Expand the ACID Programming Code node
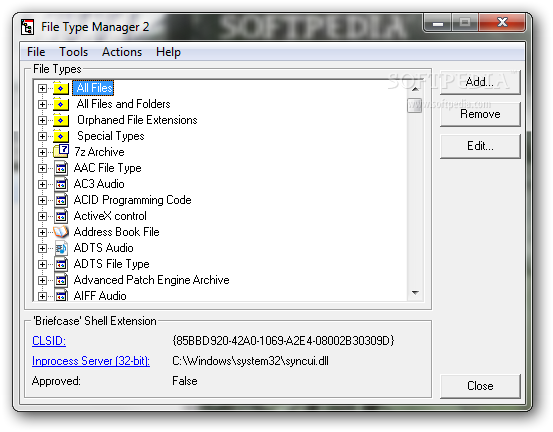The height and width of the screenshot is (432, 553). pyautogui.click(x=42, y=200)
